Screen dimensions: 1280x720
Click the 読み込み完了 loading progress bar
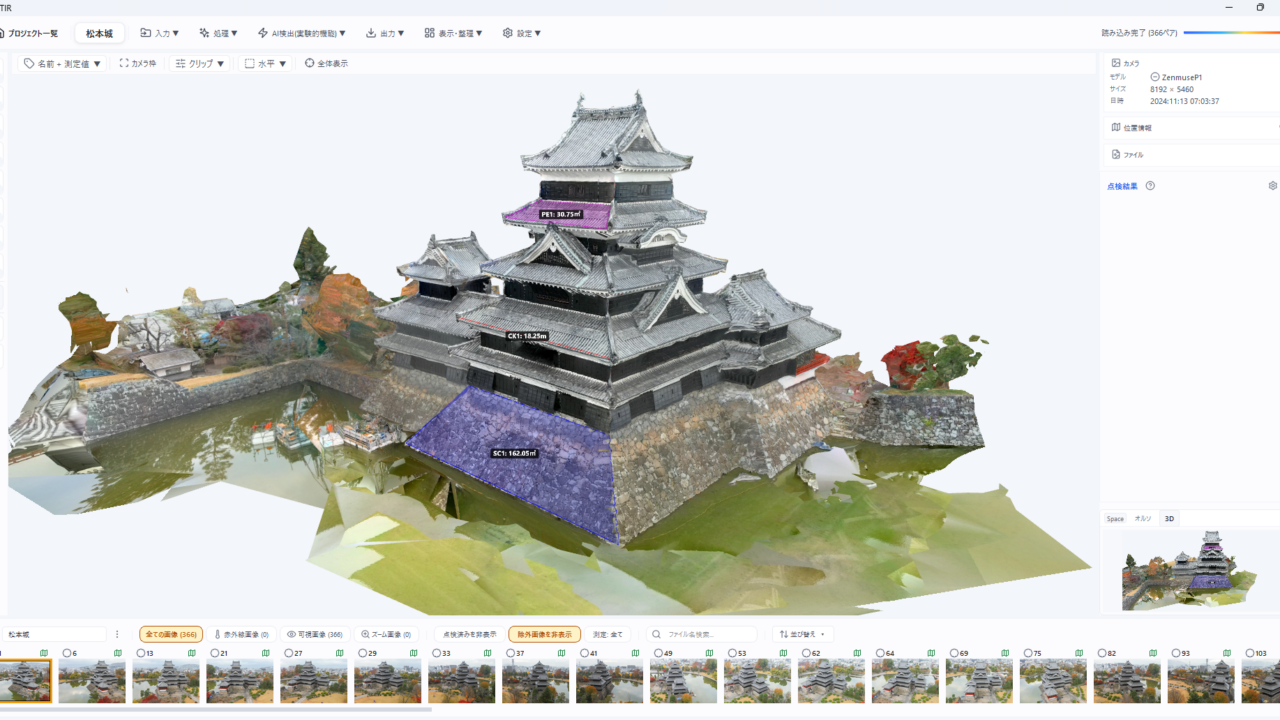pyautogui.click(x=1231, y=33)
